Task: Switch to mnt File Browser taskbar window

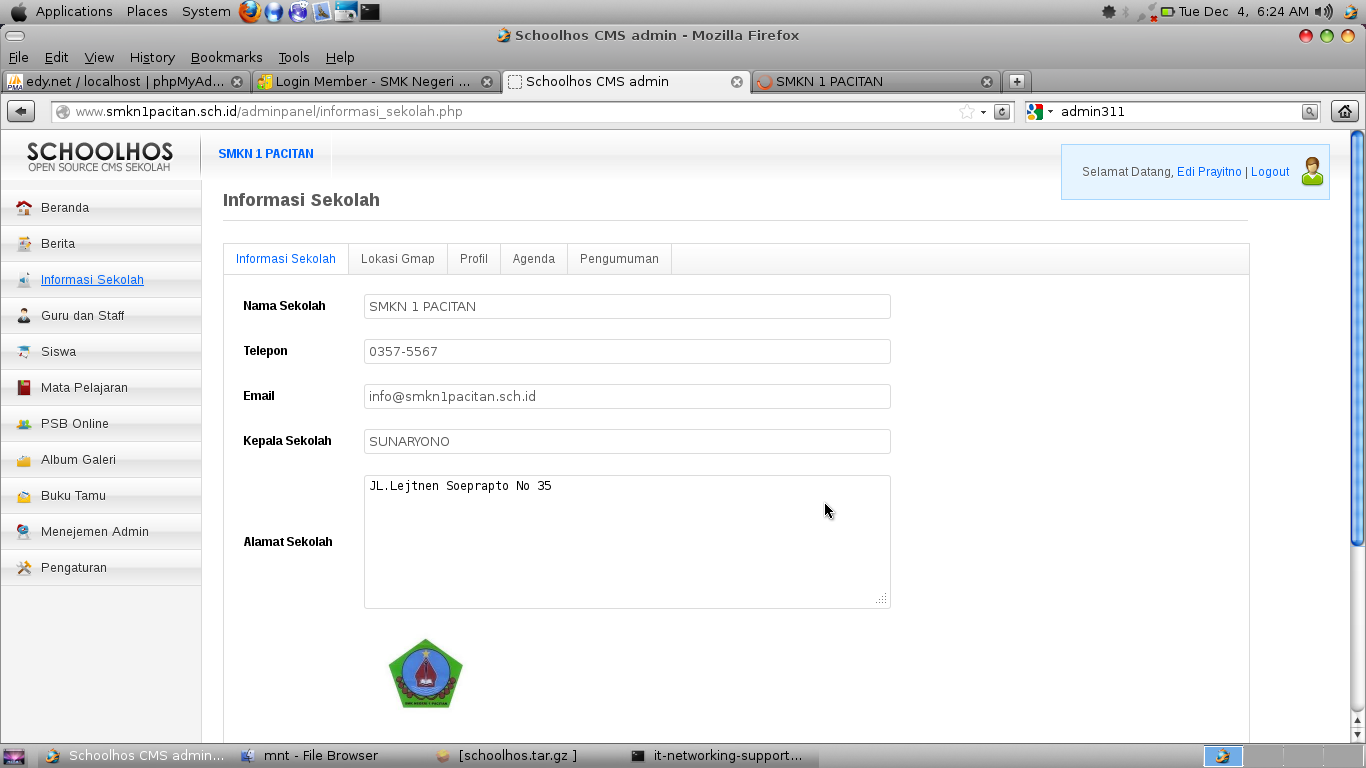Action: coord(320,756)
